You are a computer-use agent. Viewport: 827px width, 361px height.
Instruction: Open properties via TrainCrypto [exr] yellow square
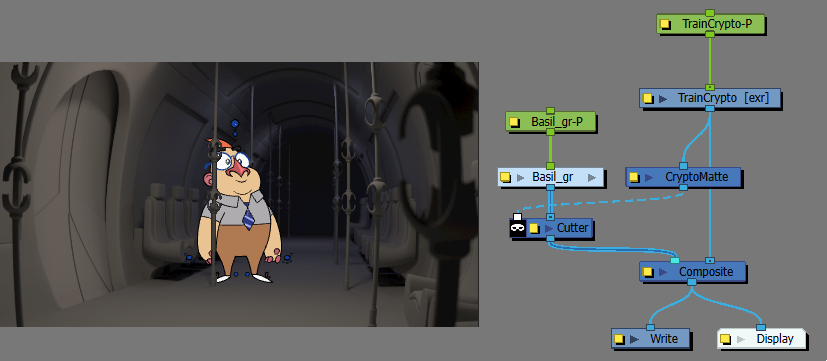point(648,99)
